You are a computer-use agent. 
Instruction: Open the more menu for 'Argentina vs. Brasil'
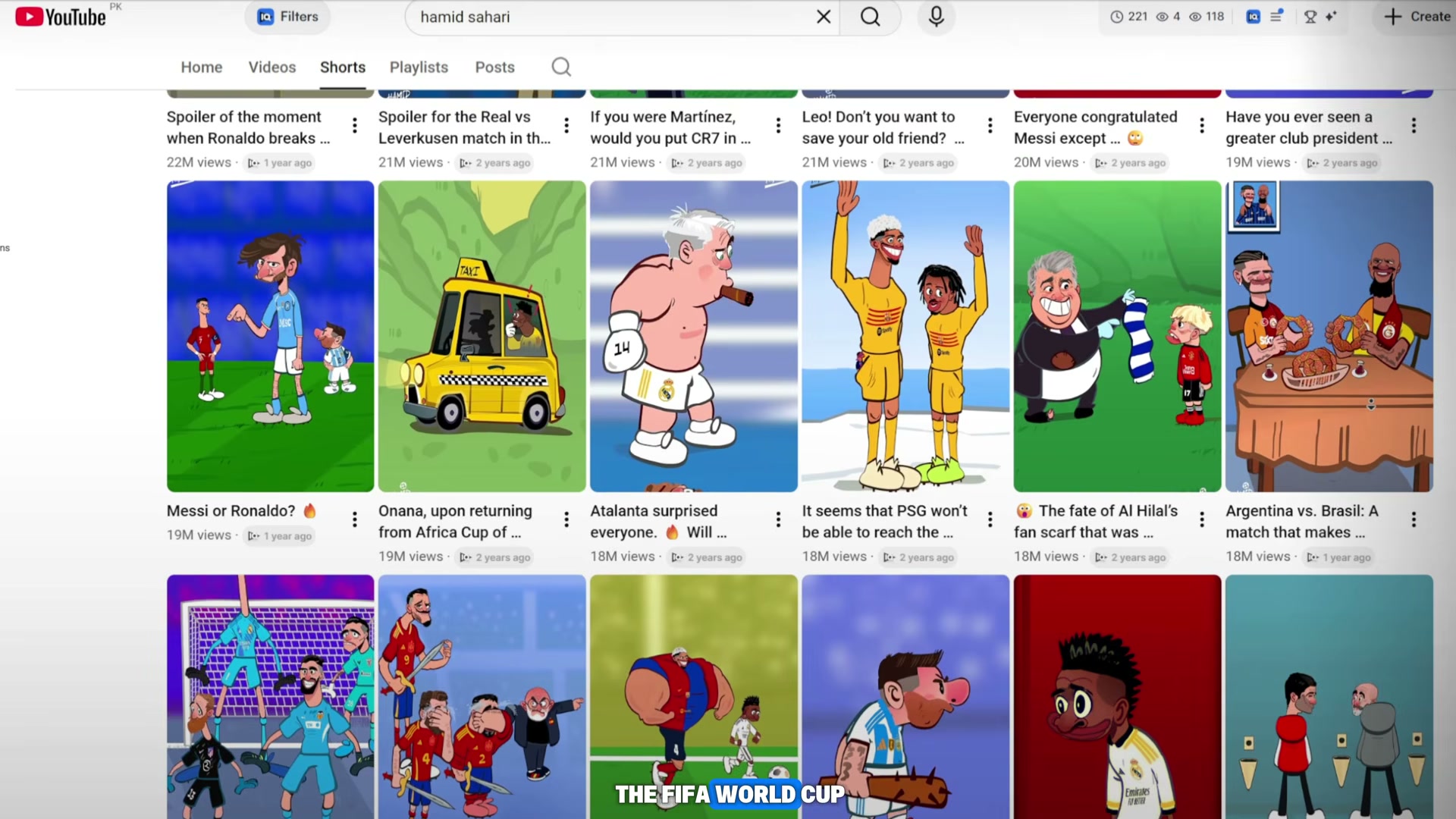click(x=1414, y=519)
